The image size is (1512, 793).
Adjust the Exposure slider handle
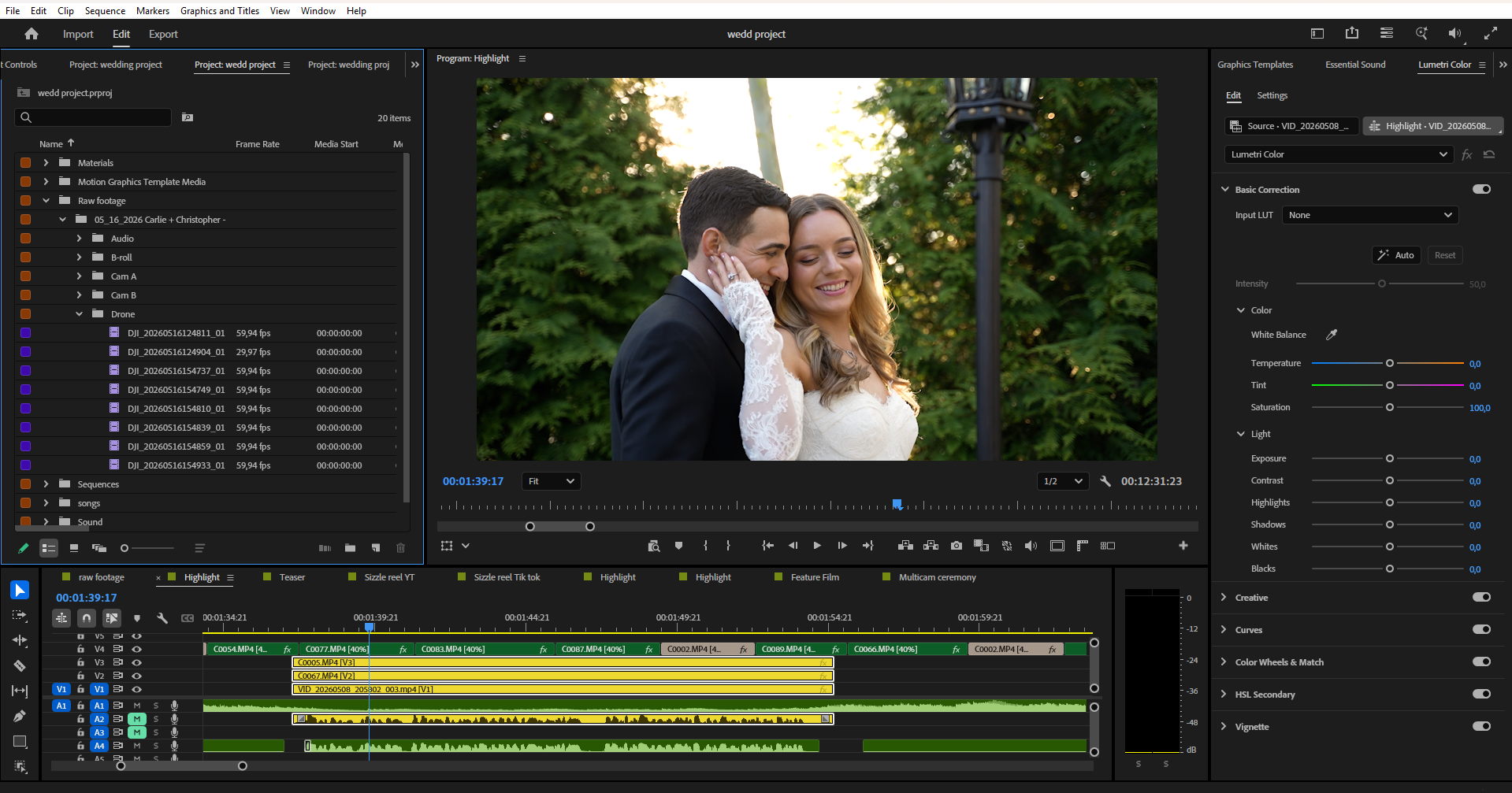coord(1390,458)
